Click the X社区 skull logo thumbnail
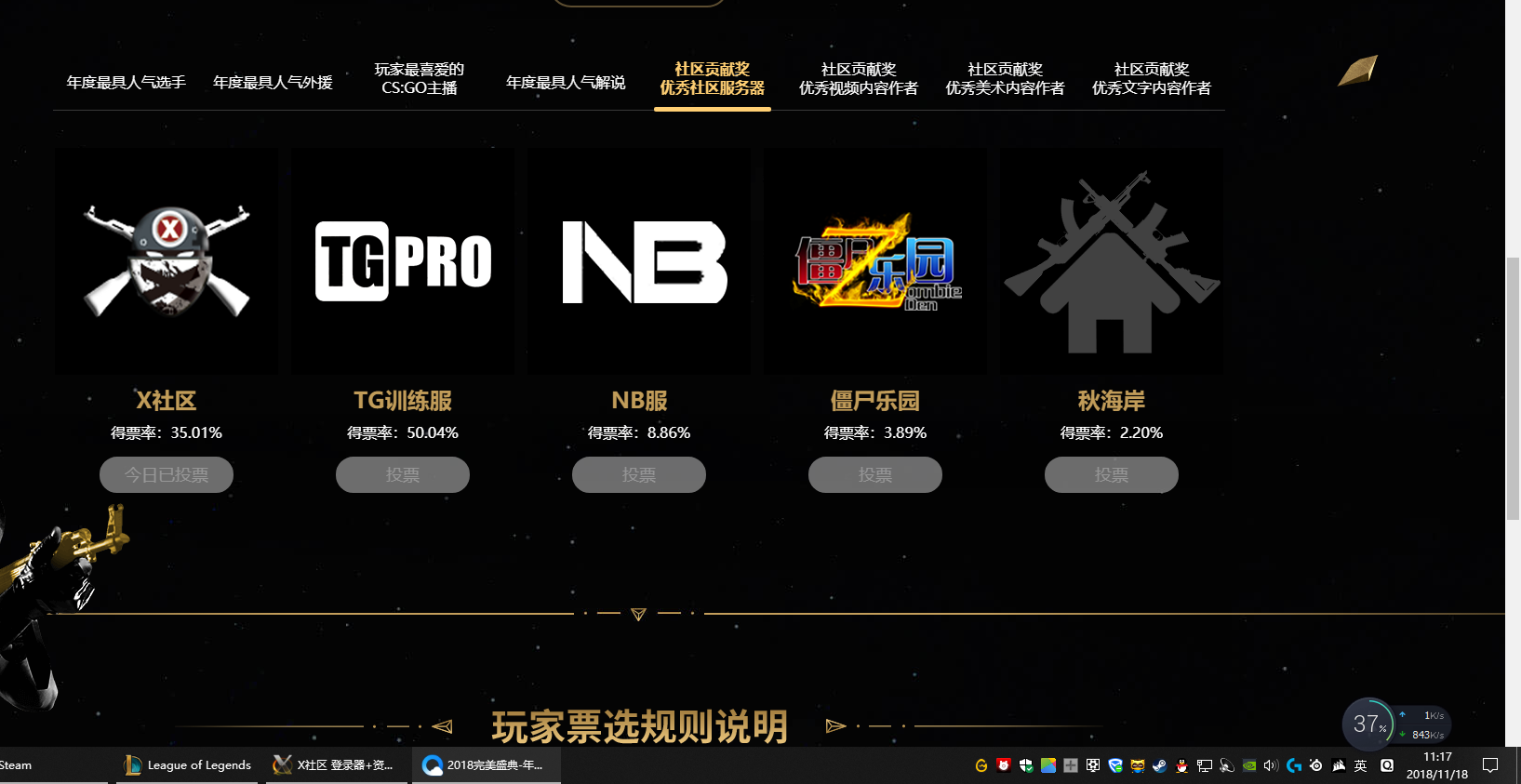The height and width of the screenshot is (784, 1521). click(167, 261)
